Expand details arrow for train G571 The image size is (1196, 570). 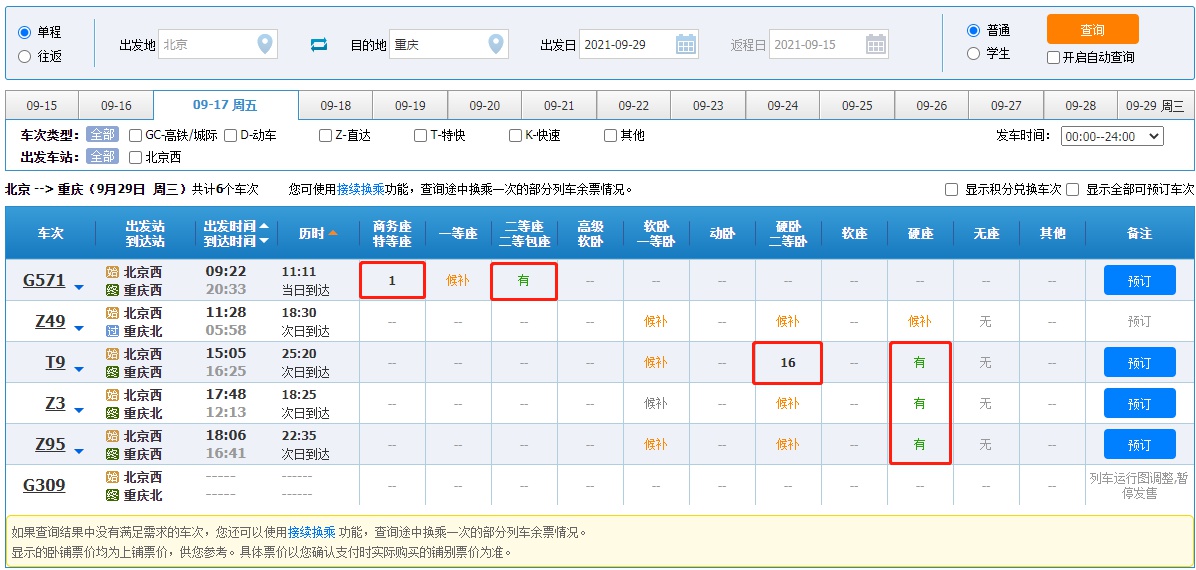pyautogui.click(x=79, y=288)
